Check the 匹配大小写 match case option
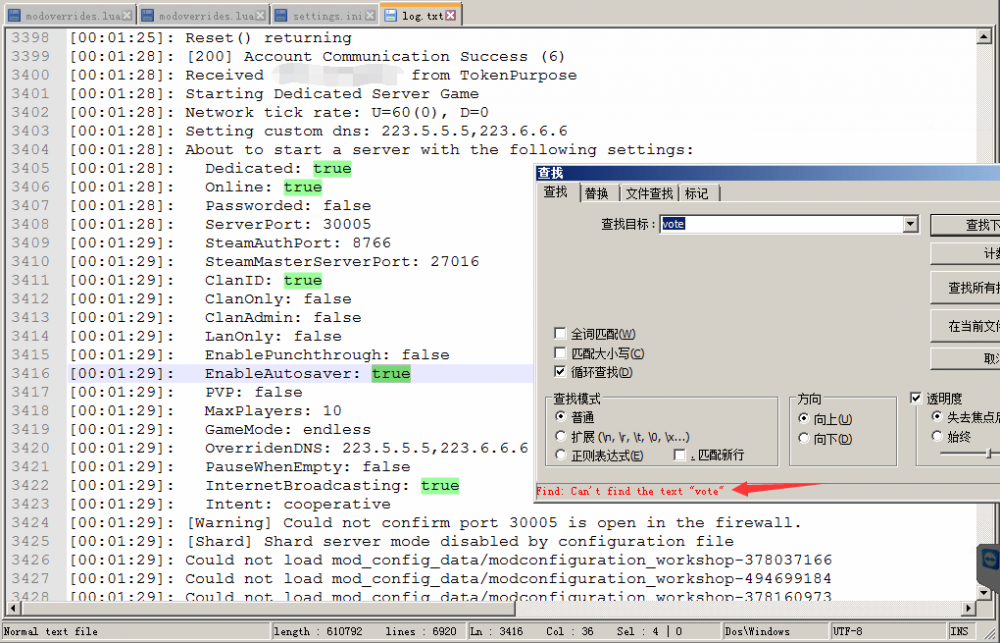The image size is (1000, 643). (561, 353)
